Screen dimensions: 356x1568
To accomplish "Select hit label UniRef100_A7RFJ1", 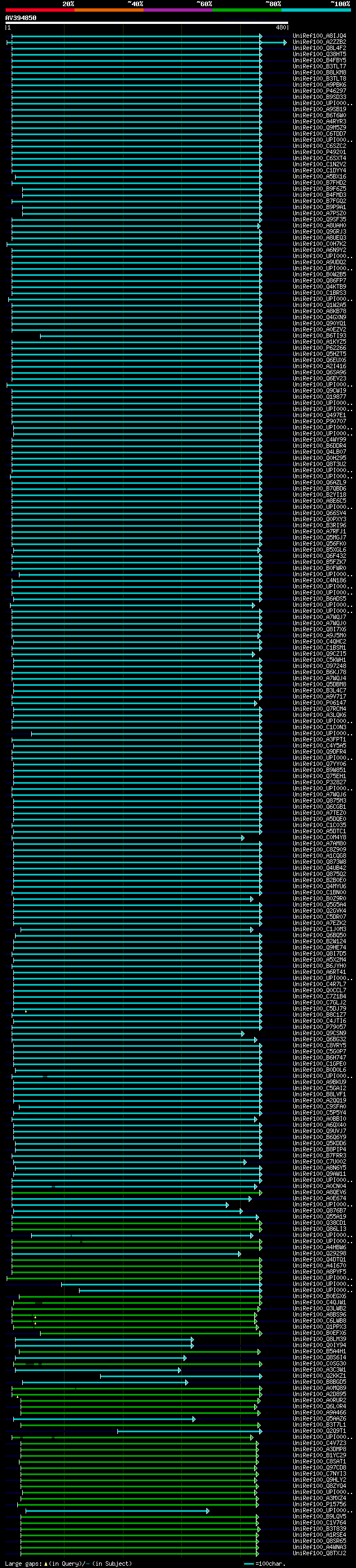I will [x=319, y=531].
